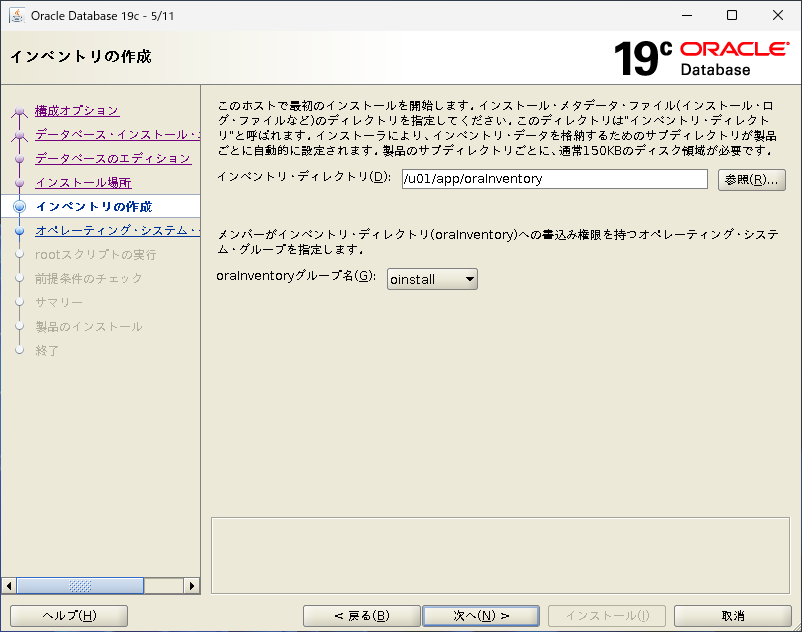Image resolution: width=802 pixels, height=632 pixels.
Task: Click the ヘルプ(H) button
Action: pos(69,616)
